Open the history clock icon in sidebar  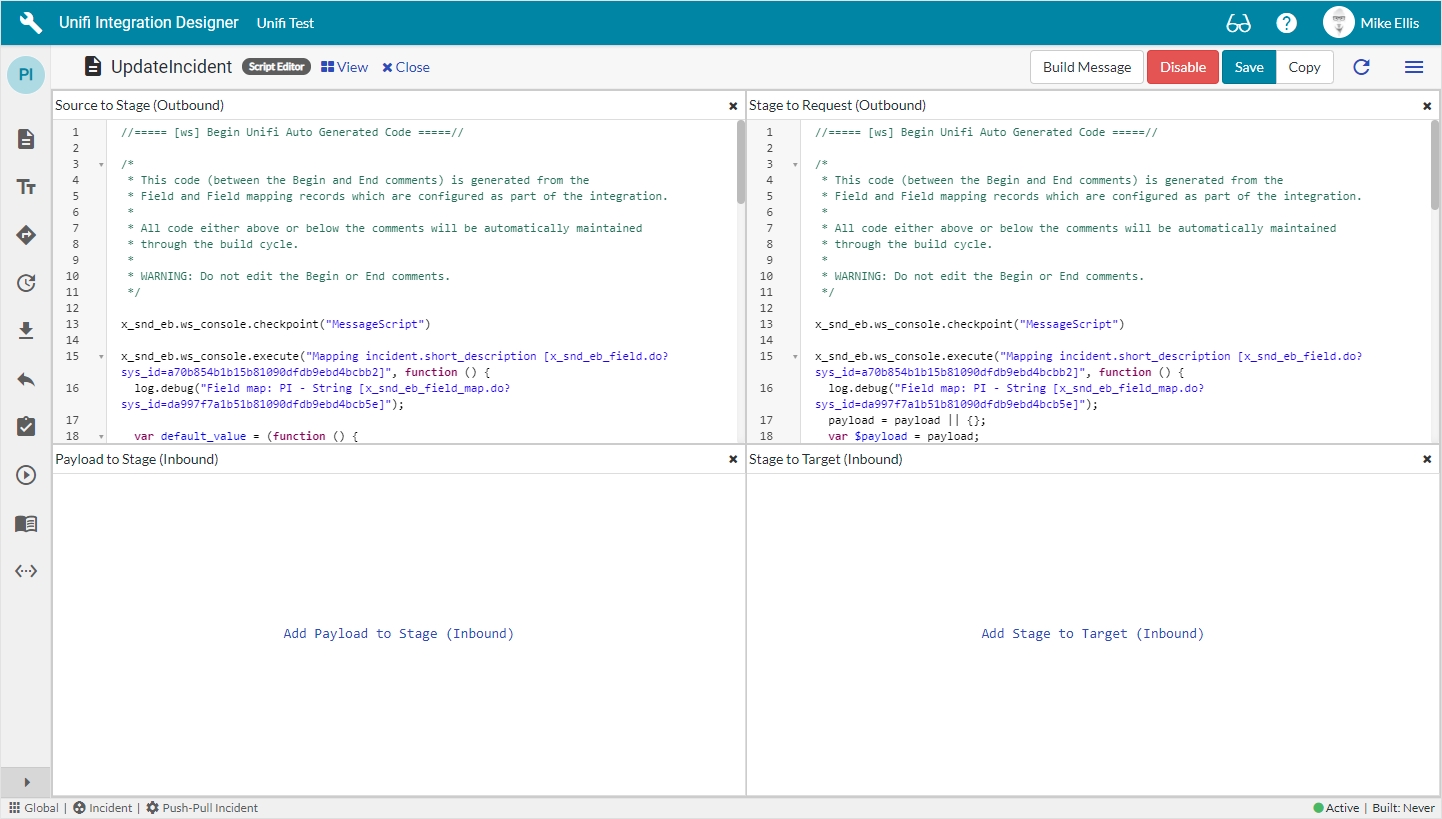point(26,283)
